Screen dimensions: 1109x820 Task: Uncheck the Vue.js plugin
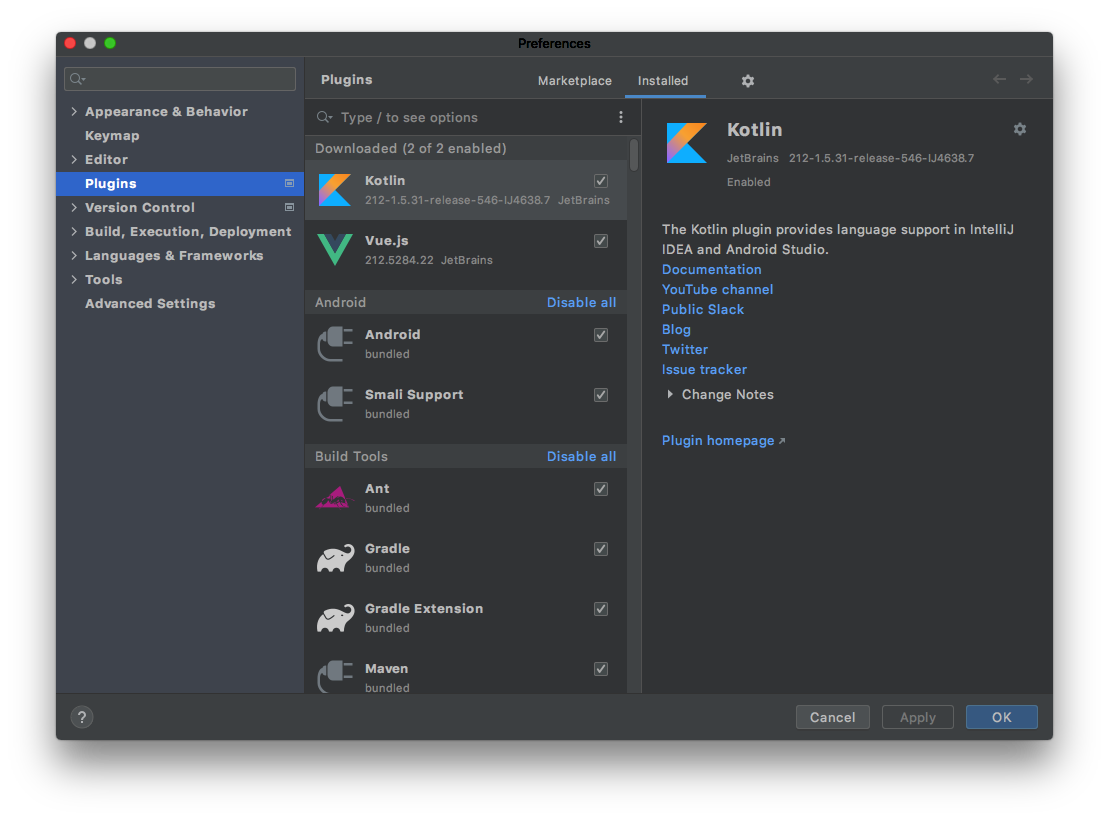coord(600,241)
